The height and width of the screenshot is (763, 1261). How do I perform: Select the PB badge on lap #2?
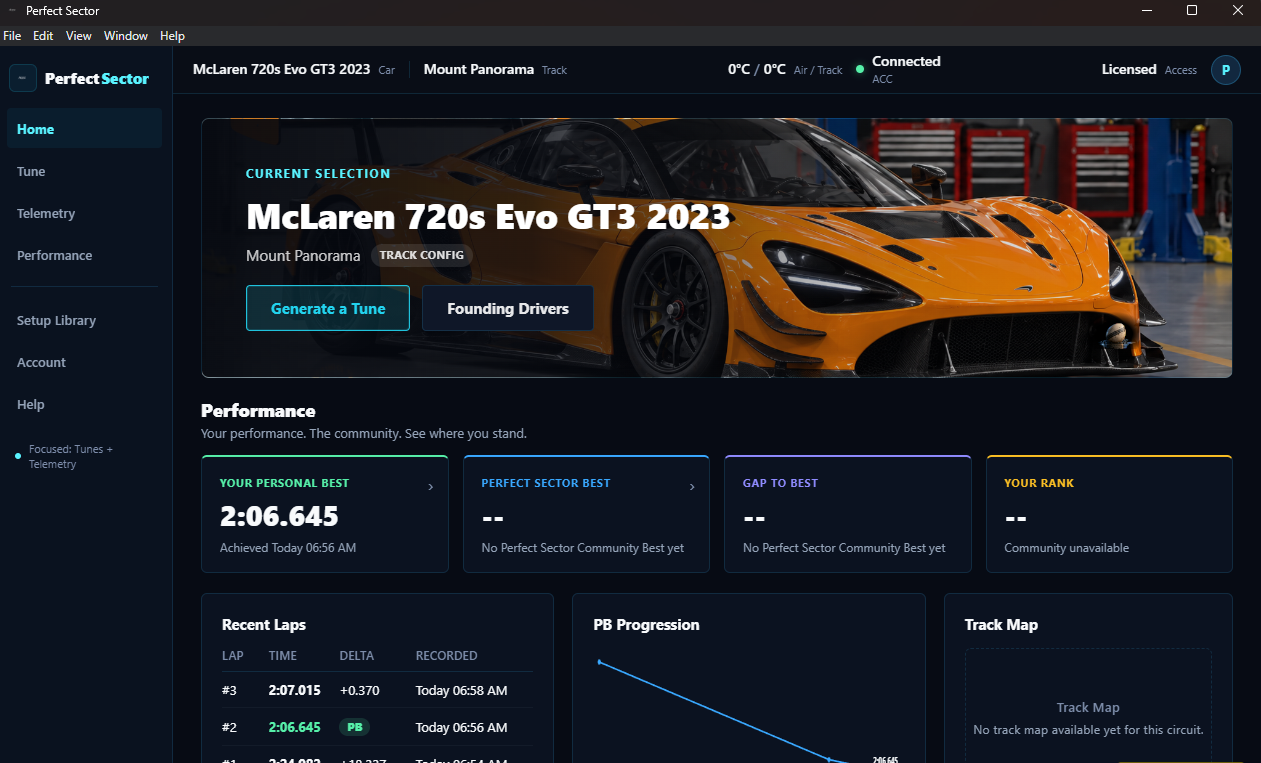(x=354, y=727)
